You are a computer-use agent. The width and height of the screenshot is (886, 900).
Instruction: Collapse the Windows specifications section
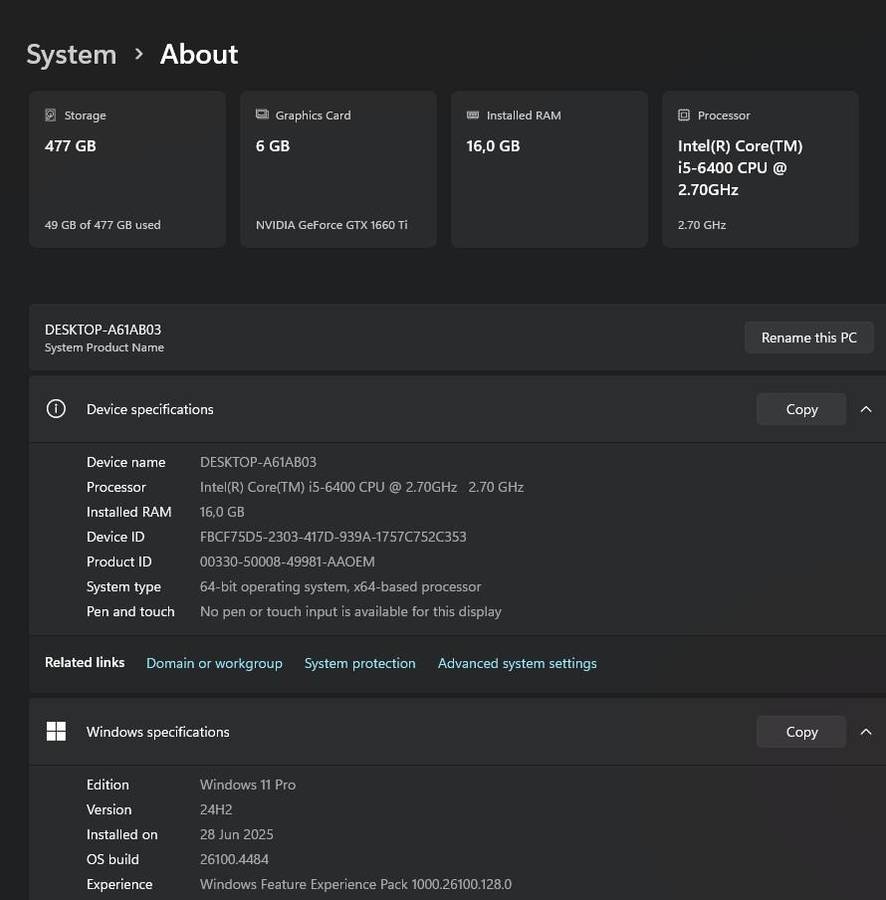tap(866, 732)
